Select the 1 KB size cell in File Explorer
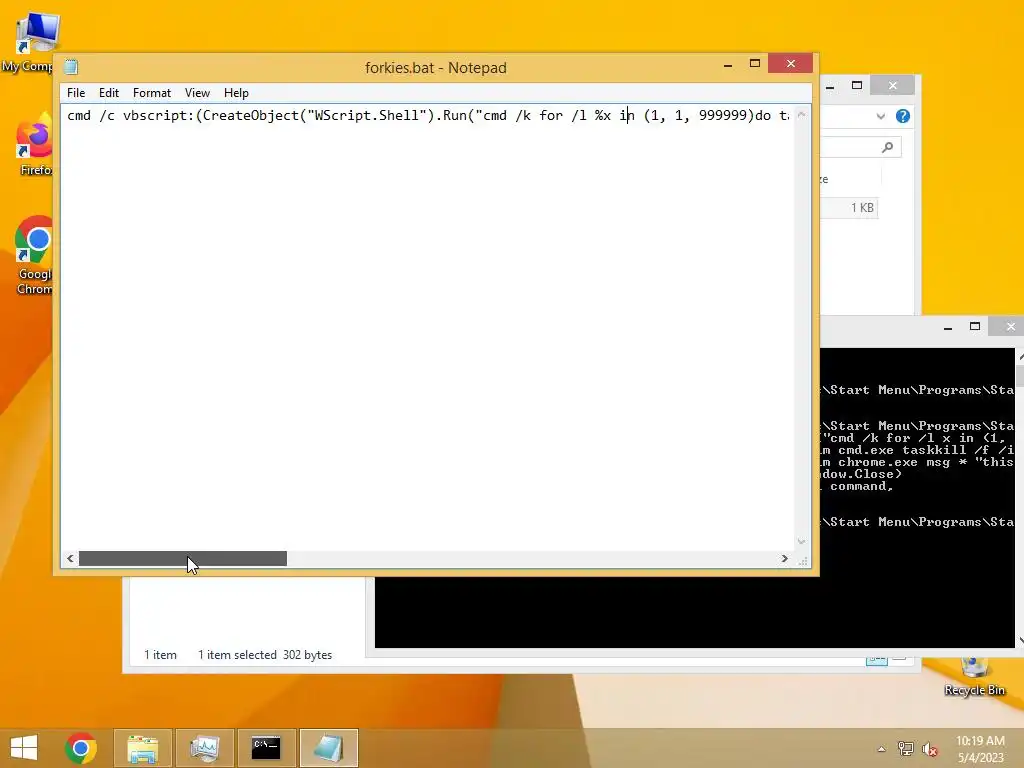The width and height of the screenshot is (1024, 768). pos(861,208)
